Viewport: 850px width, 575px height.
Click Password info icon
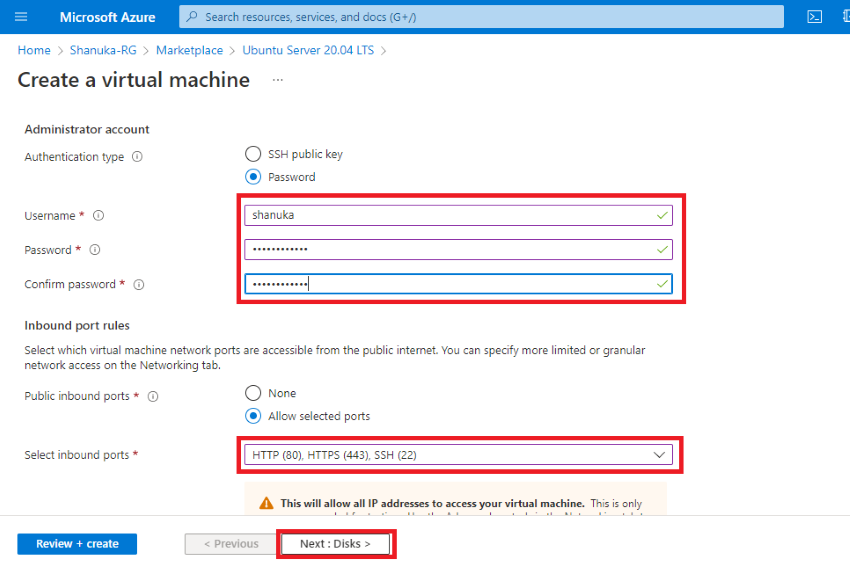point(95,250)
